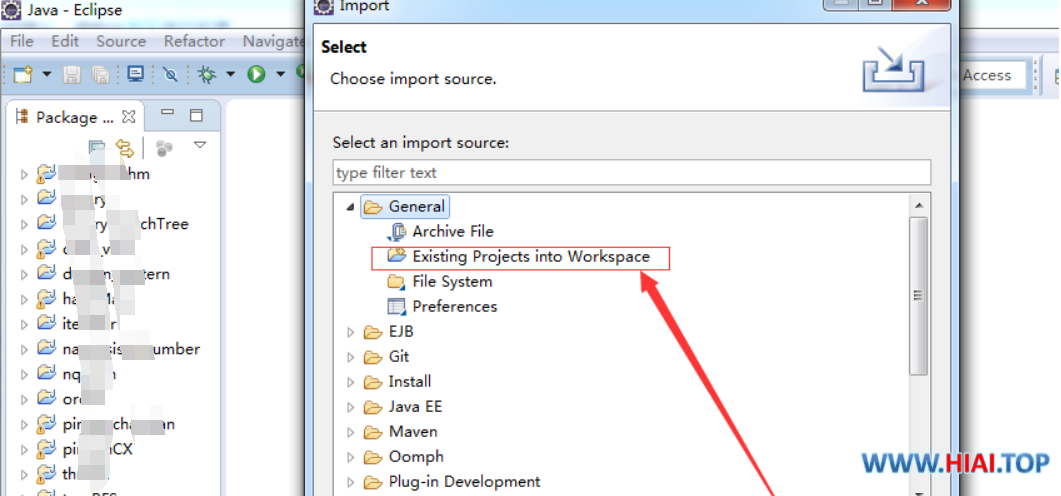Click the Quick Access search field
This screenshot has width=1061, height=496.
point(992,75)
